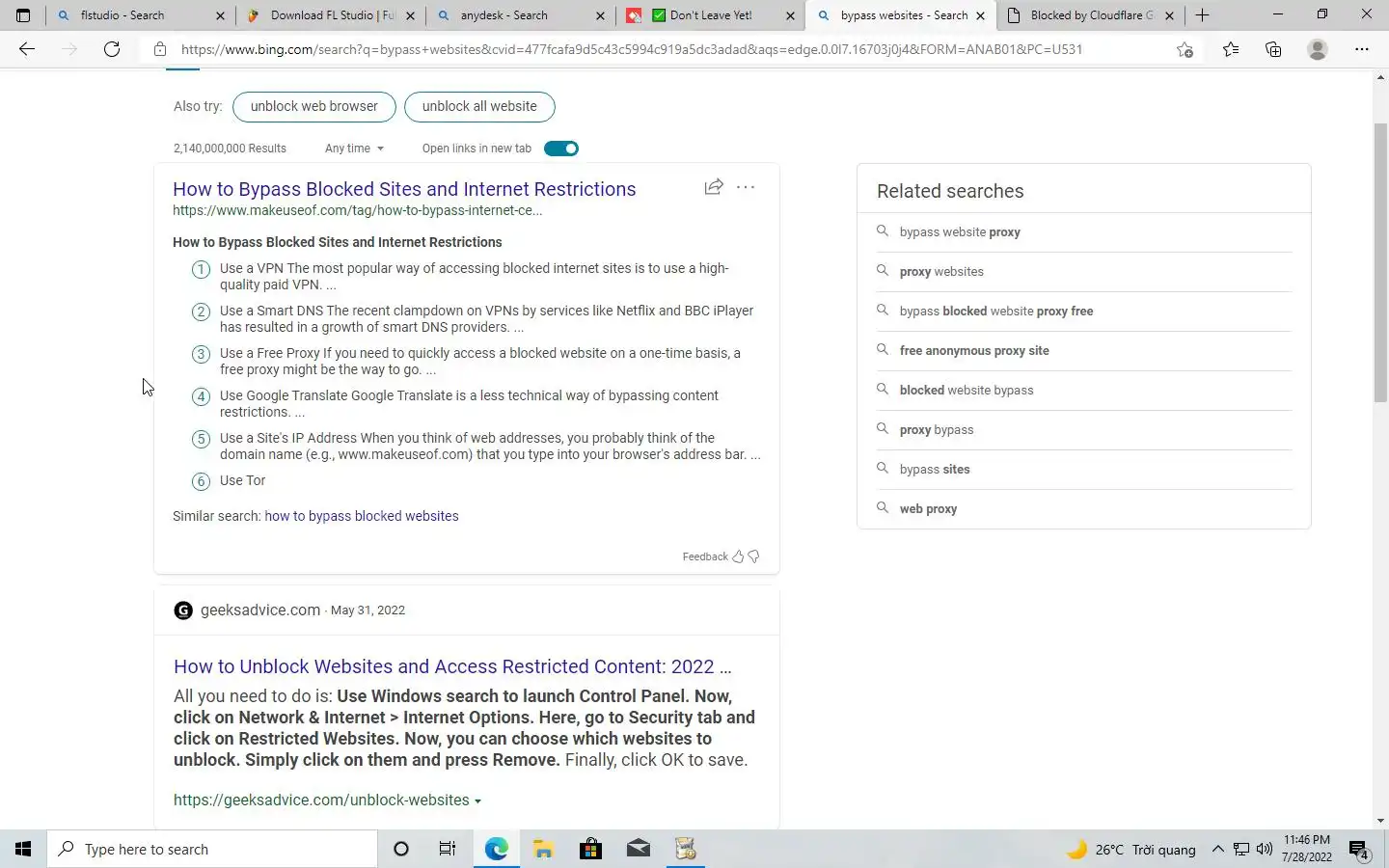This screenshot has height=868, width=1389.
Task: Open the browser profile avatar
Action: point(1317,49)
